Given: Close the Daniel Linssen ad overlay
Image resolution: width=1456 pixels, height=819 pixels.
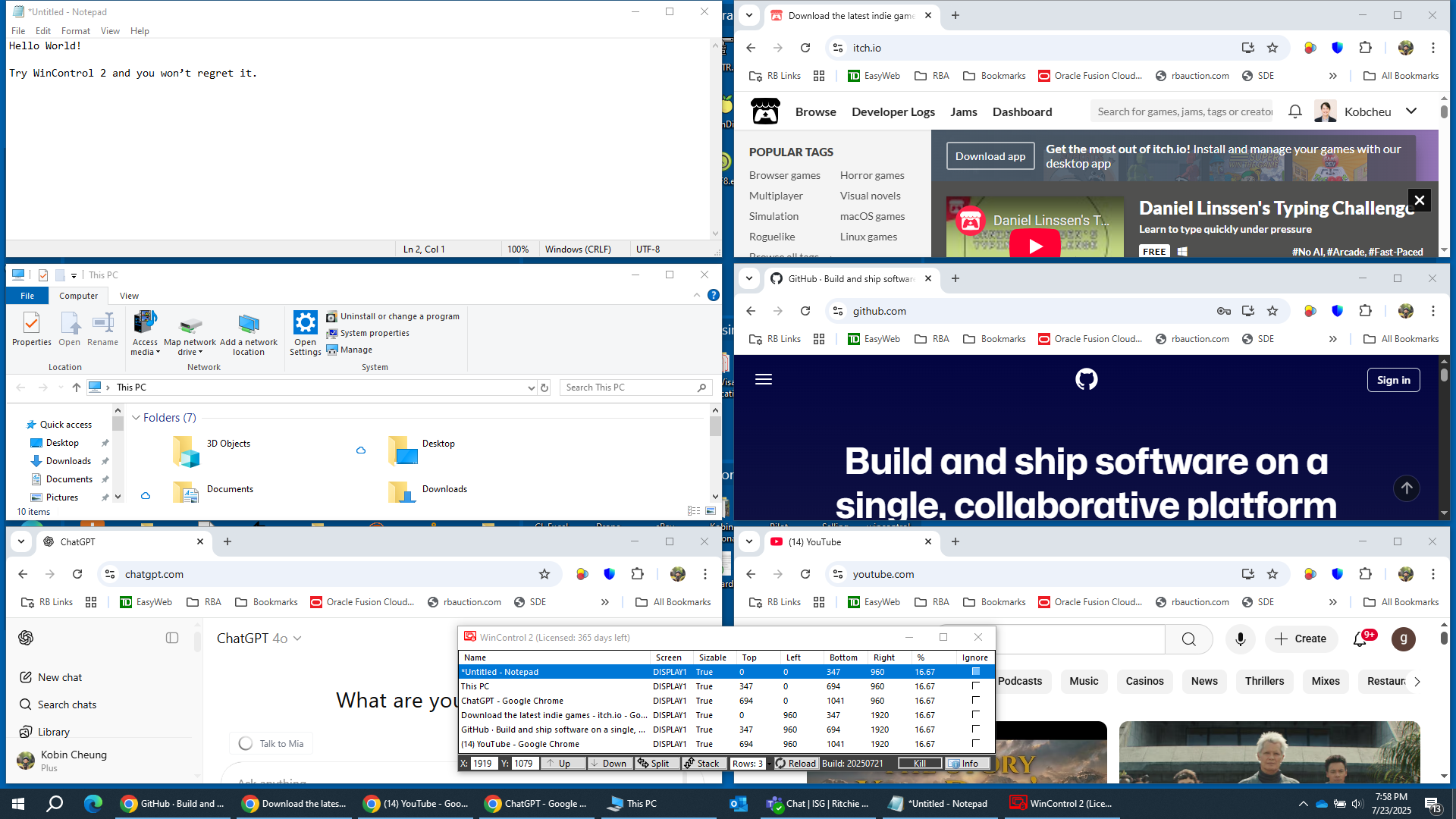Looking at the screenshot, I should click(x=1420, y=200).
